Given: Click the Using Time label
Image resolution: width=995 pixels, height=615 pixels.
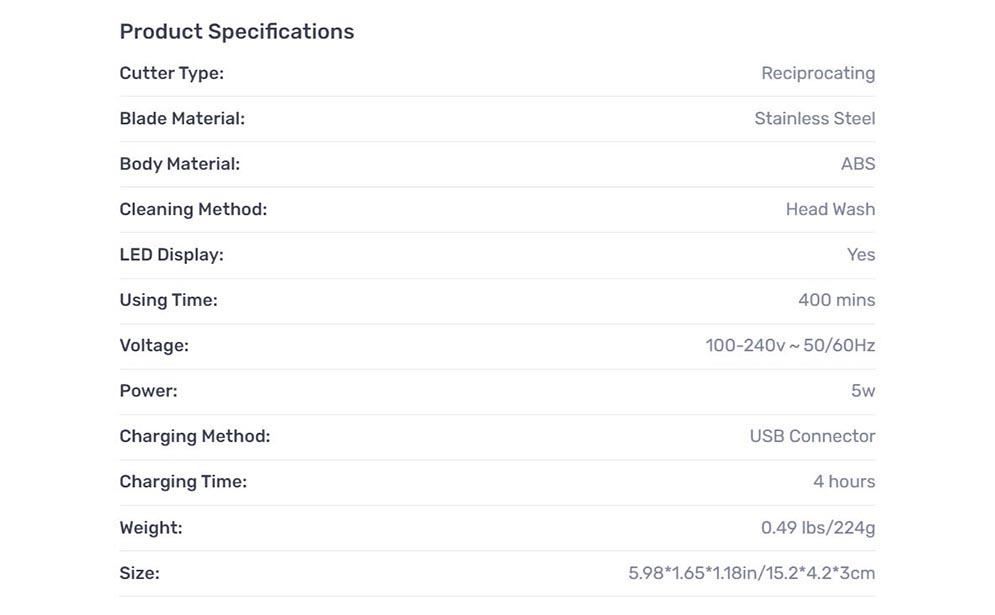Looking at the screenshot, I should coord(168,300).
